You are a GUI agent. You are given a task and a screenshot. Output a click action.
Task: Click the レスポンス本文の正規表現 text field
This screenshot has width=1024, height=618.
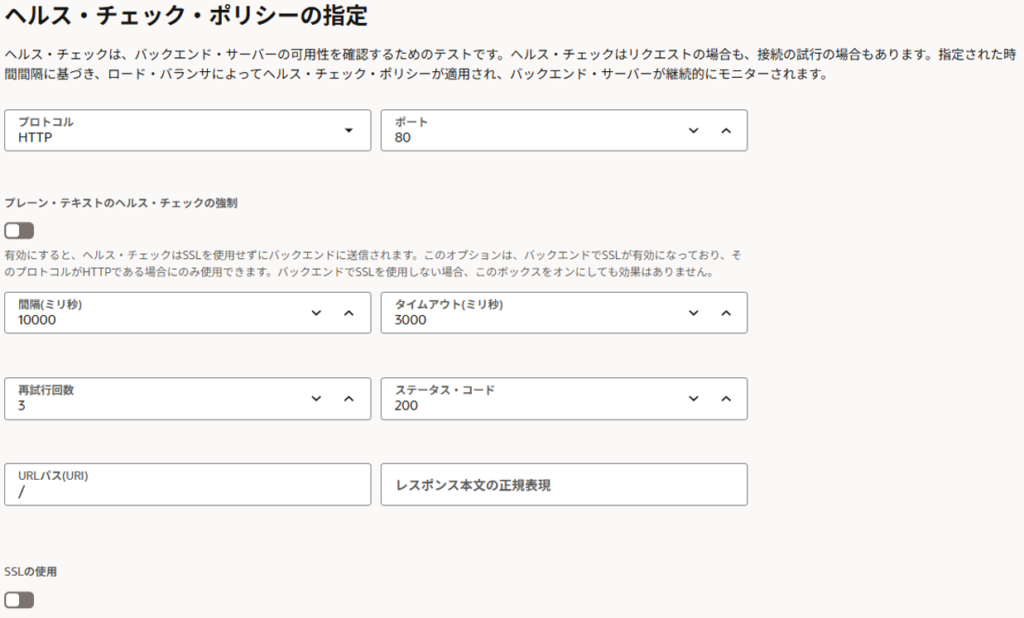pyautogui.click(x=564, y=485)
